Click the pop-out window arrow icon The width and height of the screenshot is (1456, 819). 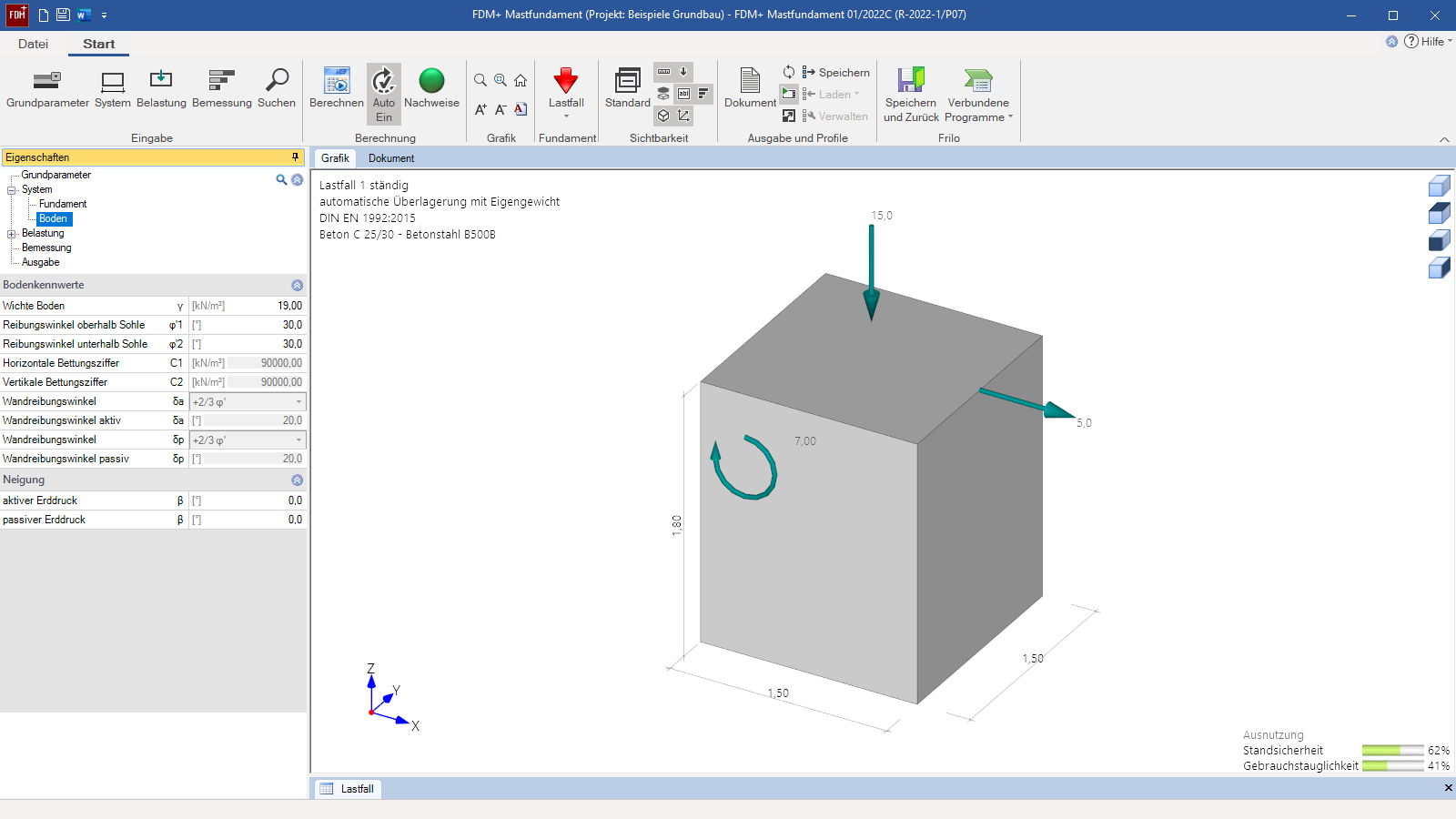[789, 116]
